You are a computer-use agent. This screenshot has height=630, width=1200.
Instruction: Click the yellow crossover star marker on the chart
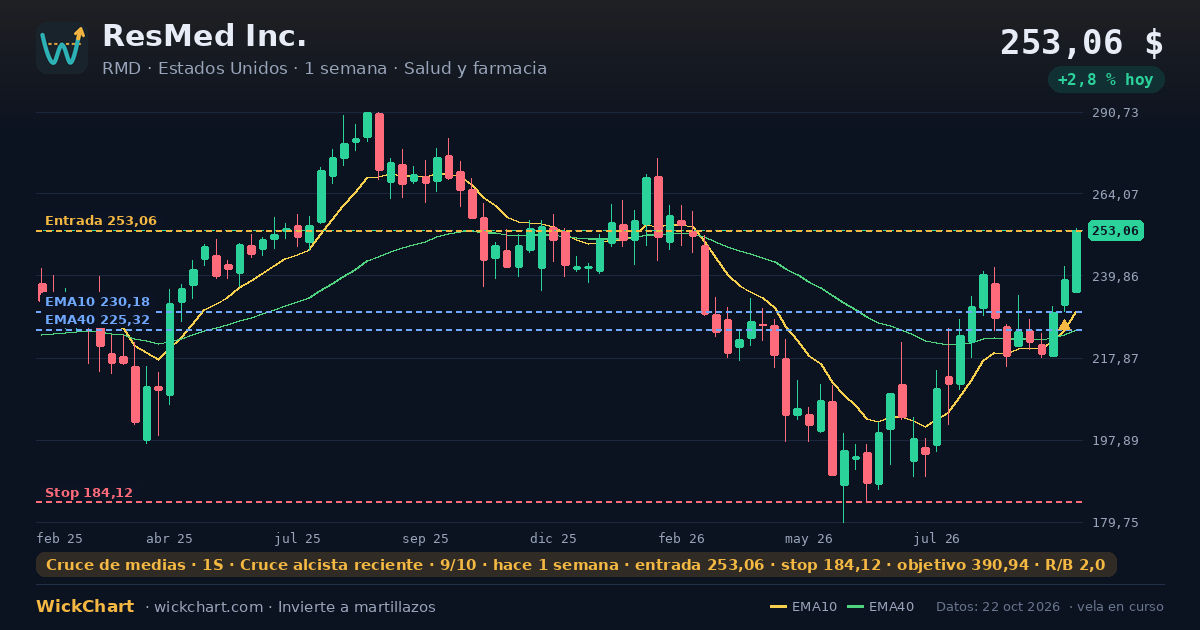pyautogui.click(x=1064, y=325)
